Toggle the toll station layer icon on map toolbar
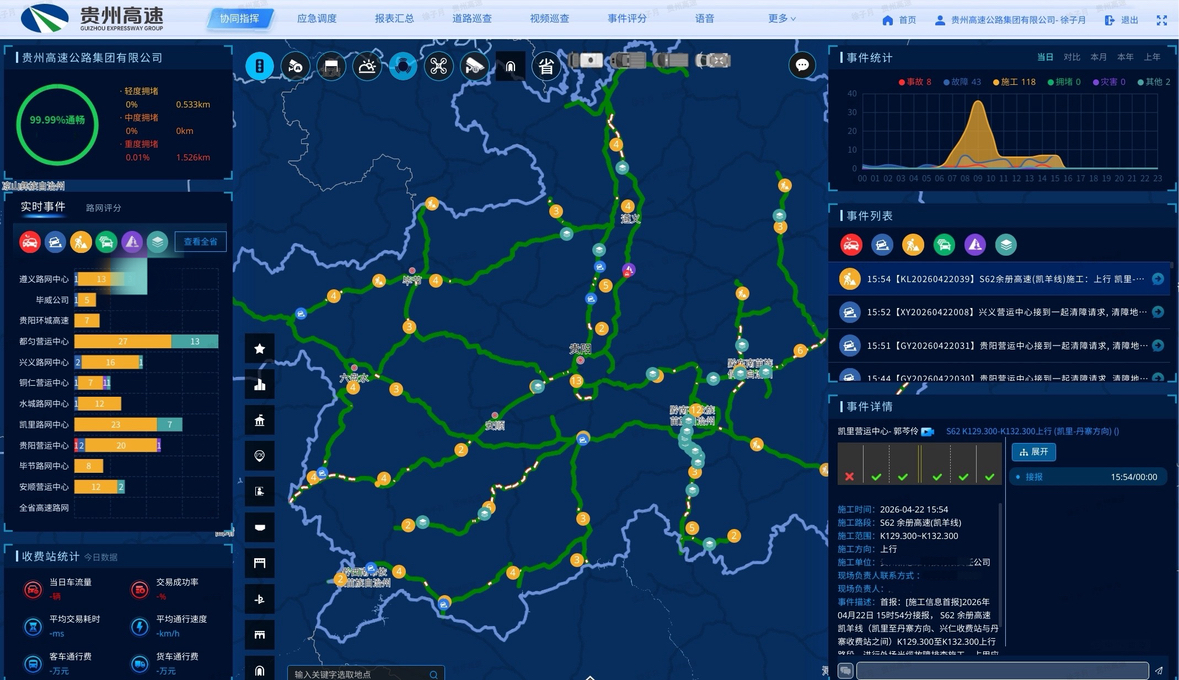Screen dimensions: 1179x680 coord(331,66)
